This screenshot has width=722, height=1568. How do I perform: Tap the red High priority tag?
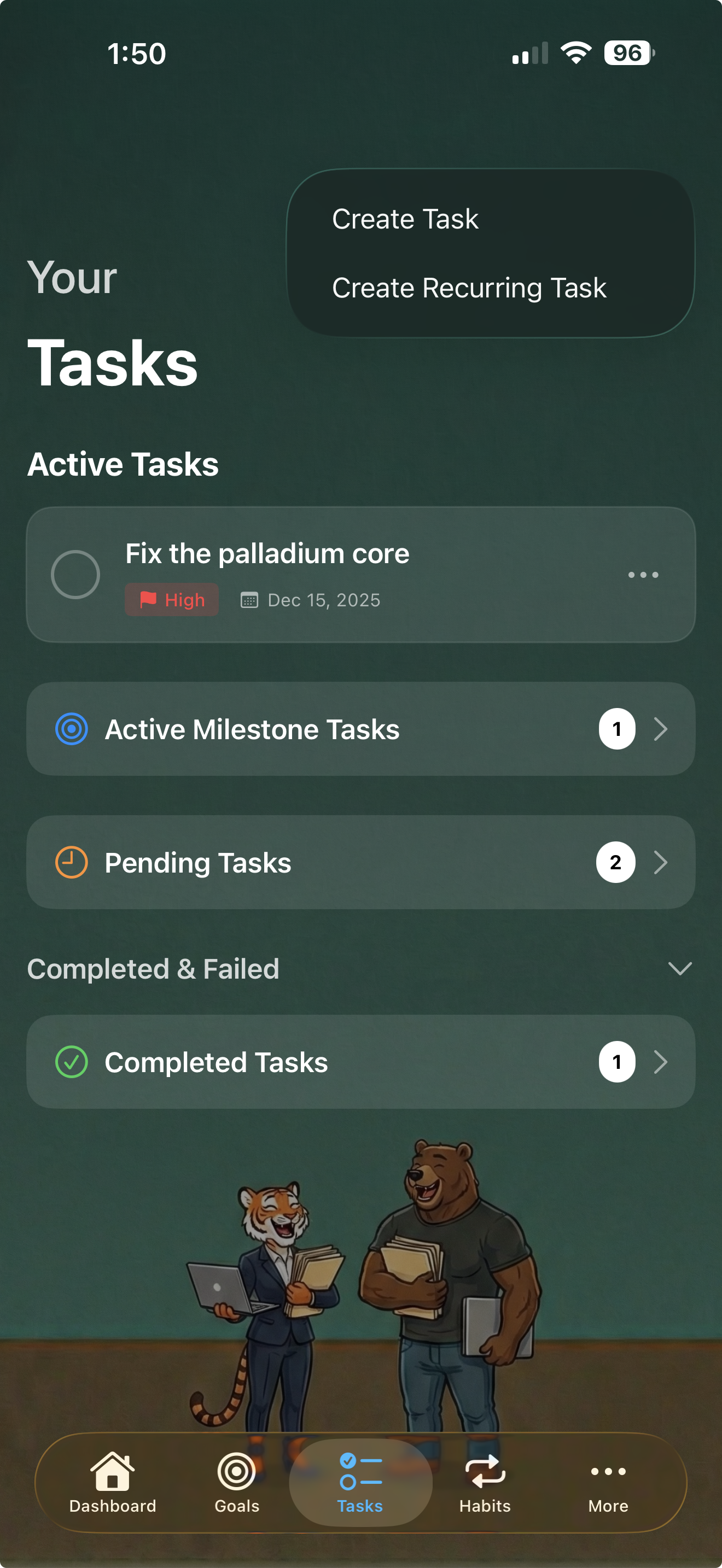tap(172, 600)
